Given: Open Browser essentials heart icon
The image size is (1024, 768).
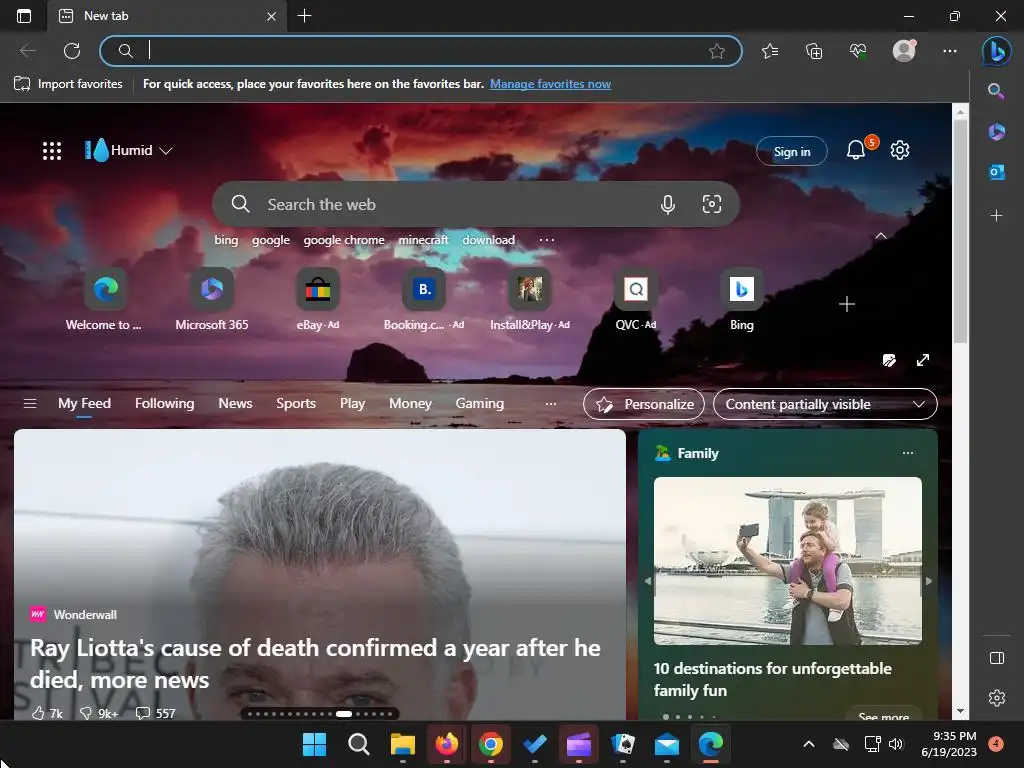Looking at the screenshot, I should pos(858,50).
